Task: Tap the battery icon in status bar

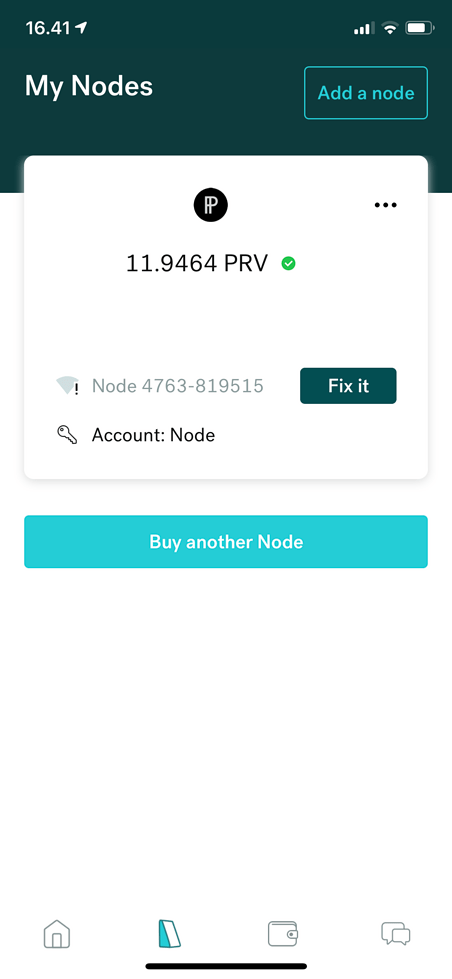Action: coord(420,28)
